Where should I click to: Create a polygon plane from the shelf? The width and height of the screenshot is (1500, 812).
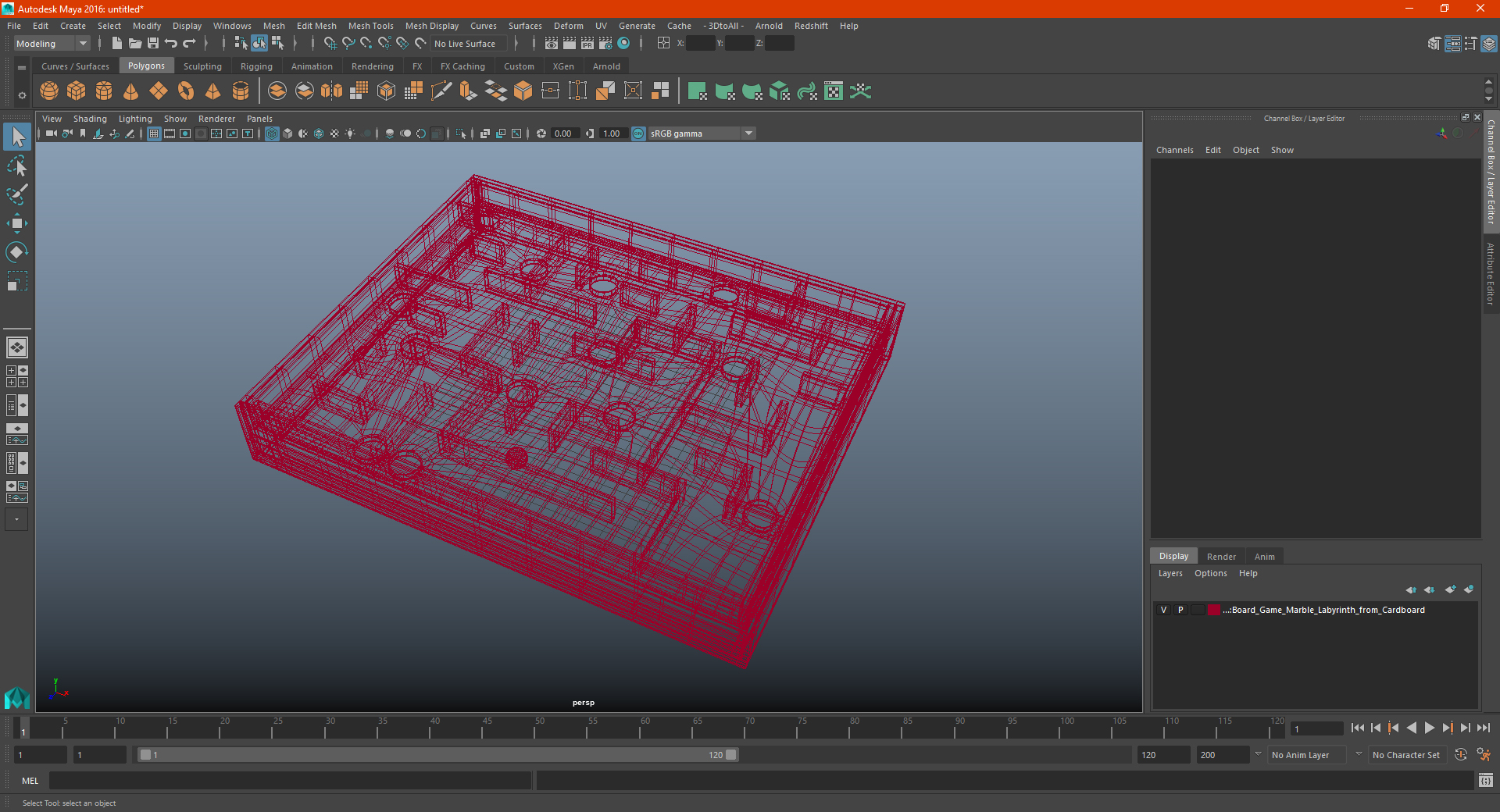[159, 91]
